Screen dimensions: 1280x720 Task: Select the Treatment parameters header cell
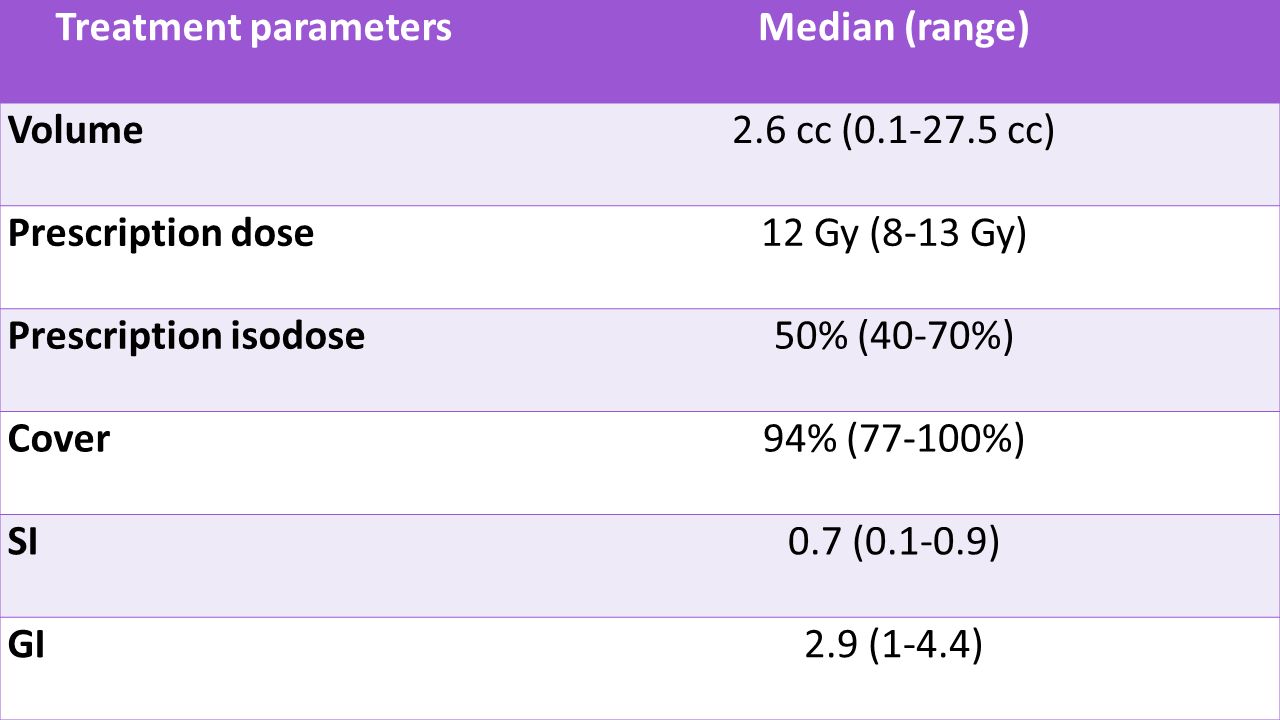coord(254,51)
